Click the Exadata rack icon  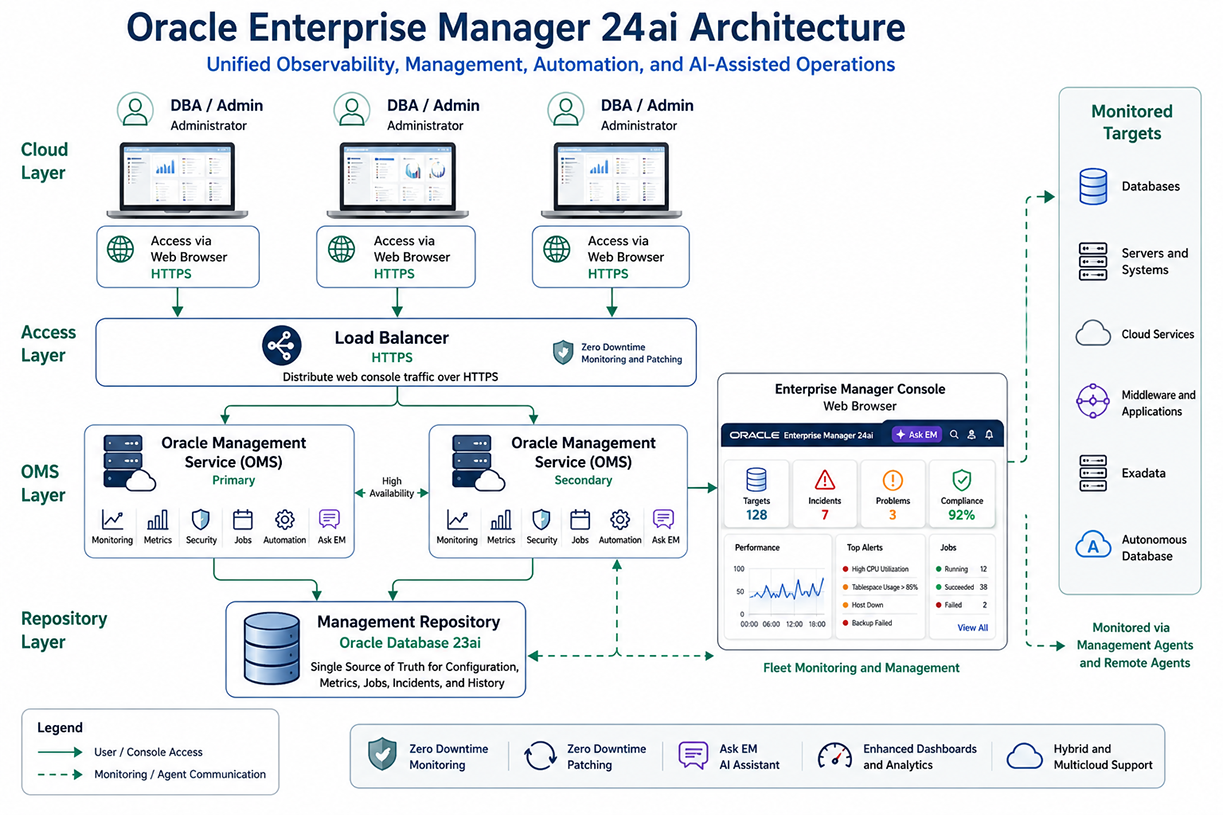point(1093,473)
